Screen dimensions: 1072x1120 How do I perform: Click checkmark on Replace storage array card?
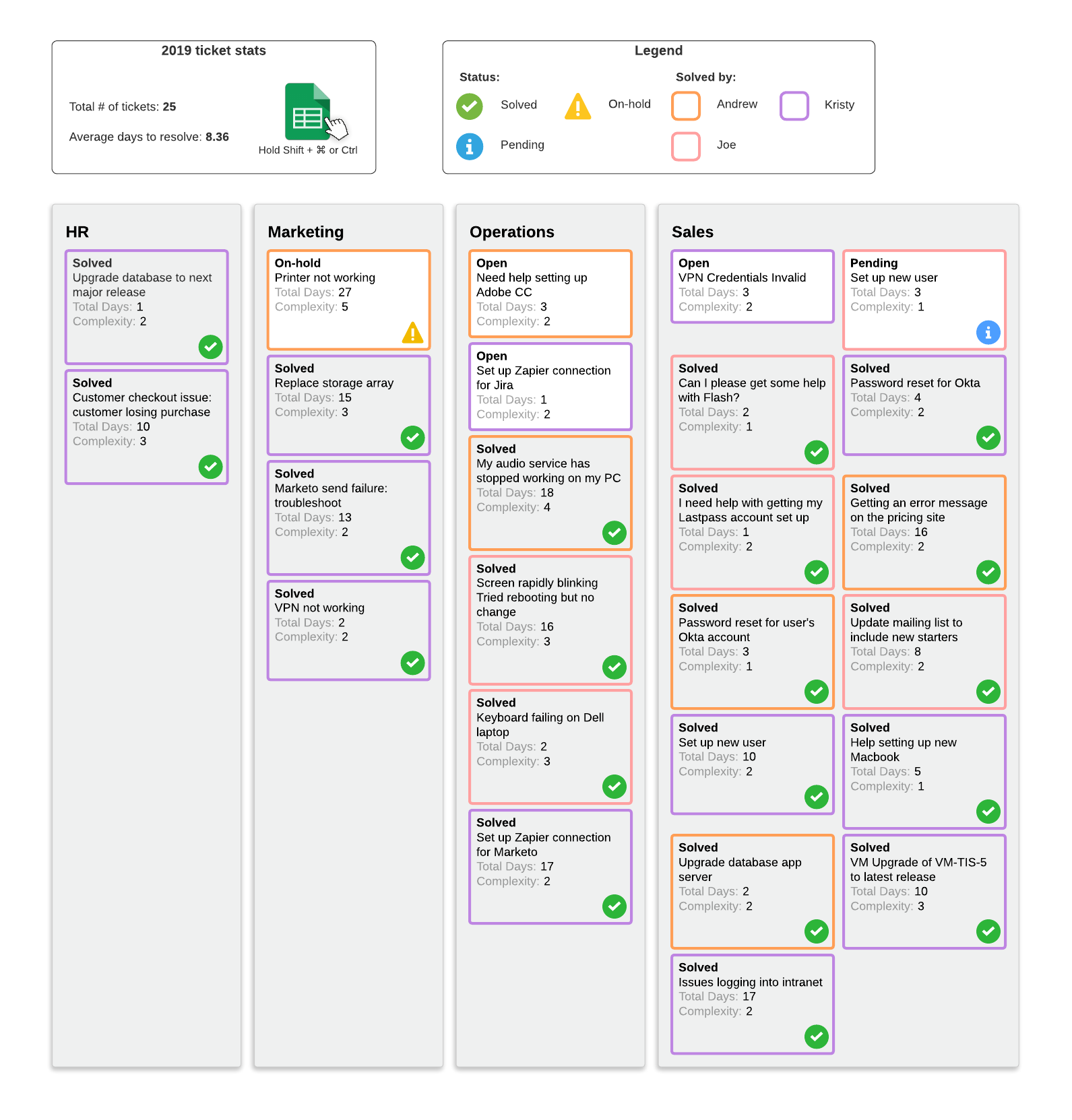click(412, 438)
